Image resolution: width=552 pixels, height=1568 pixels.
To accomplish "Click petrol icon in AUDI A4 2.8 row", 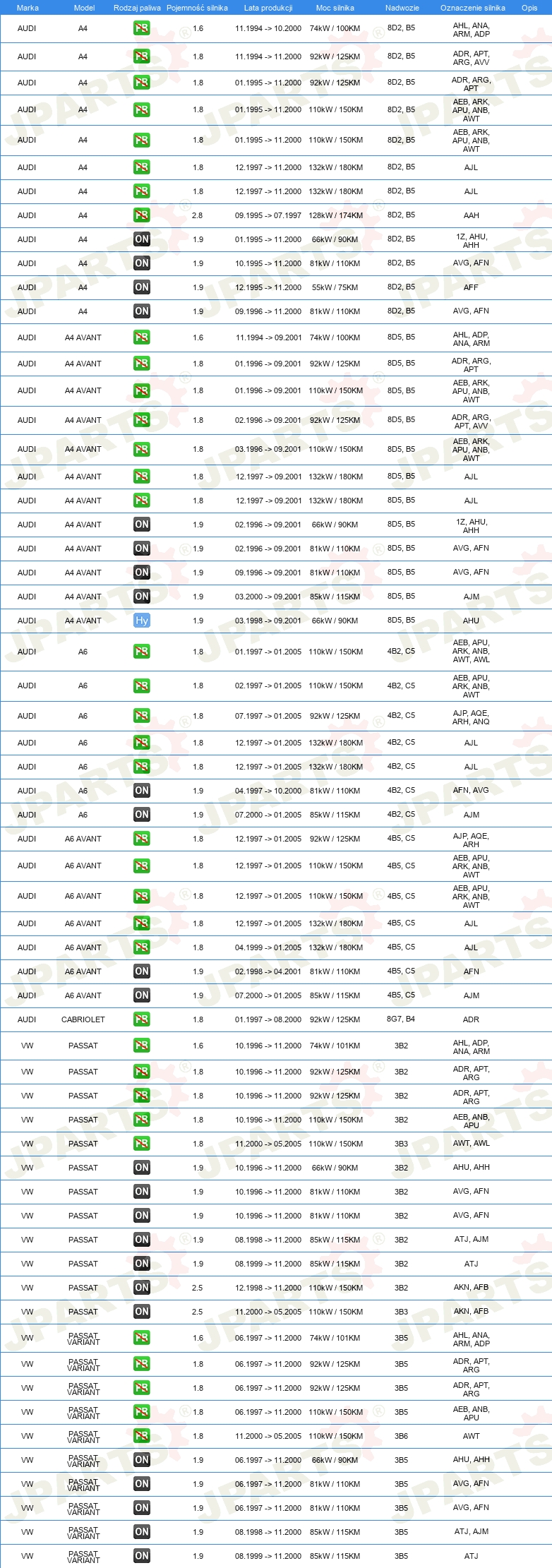I will point(142,215).
